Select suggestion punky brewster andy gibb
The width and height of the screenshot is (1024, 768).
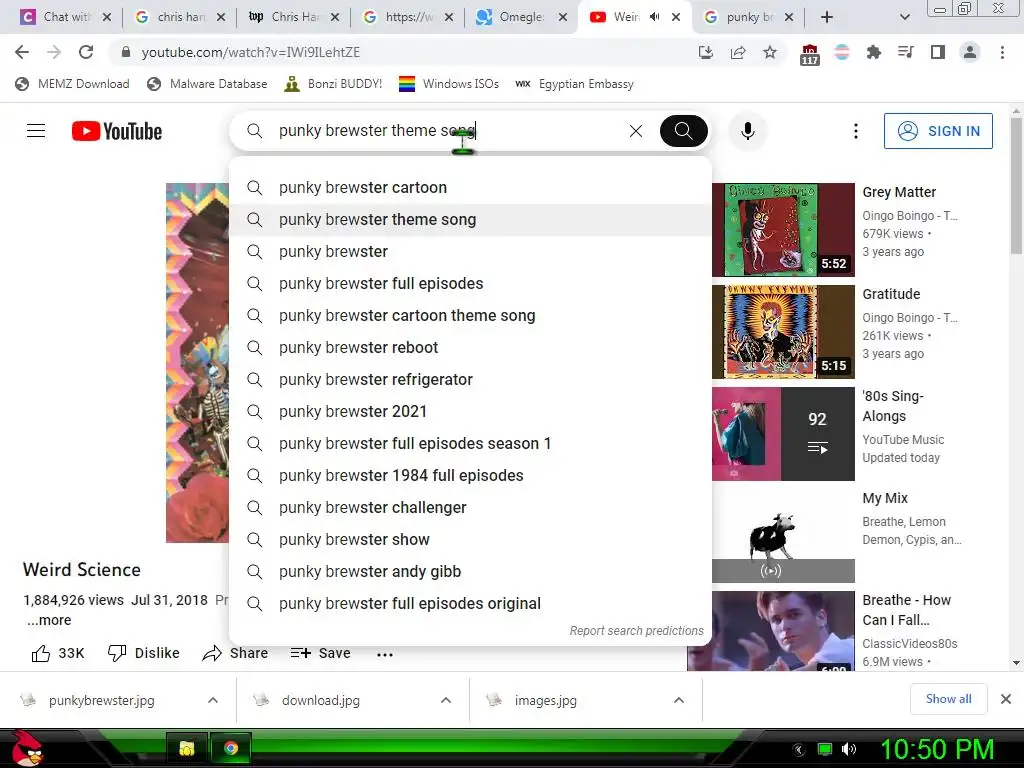coord(470,571)
